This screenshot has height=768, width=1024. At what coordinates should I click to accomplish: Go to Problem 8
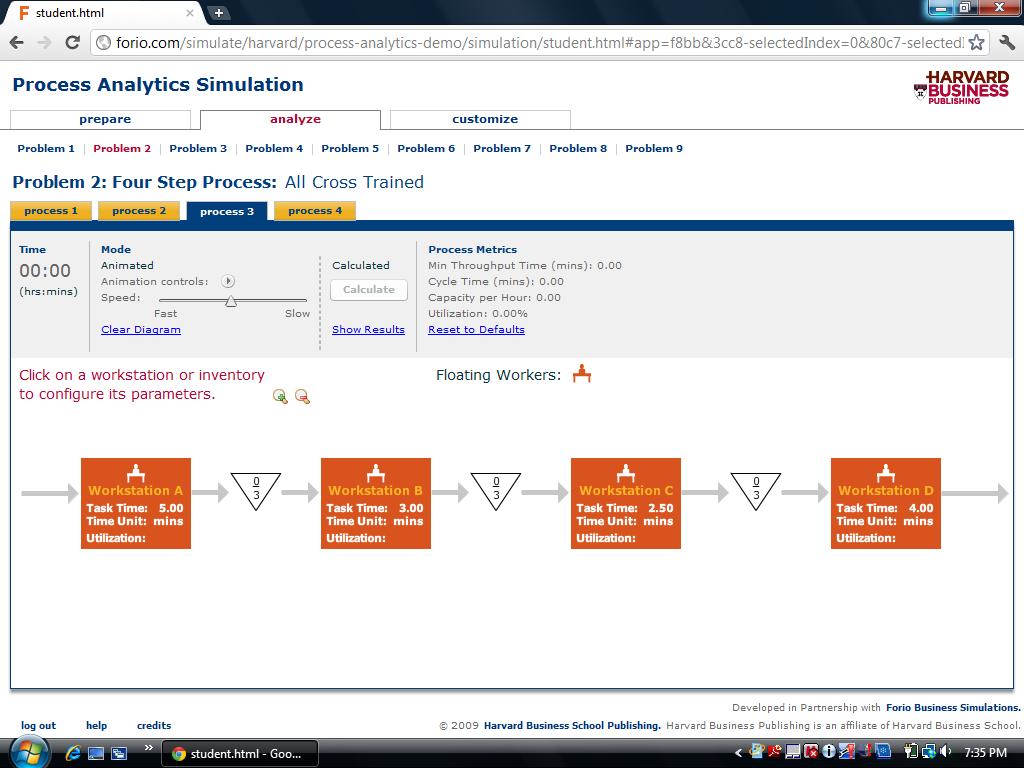point(578,148)
